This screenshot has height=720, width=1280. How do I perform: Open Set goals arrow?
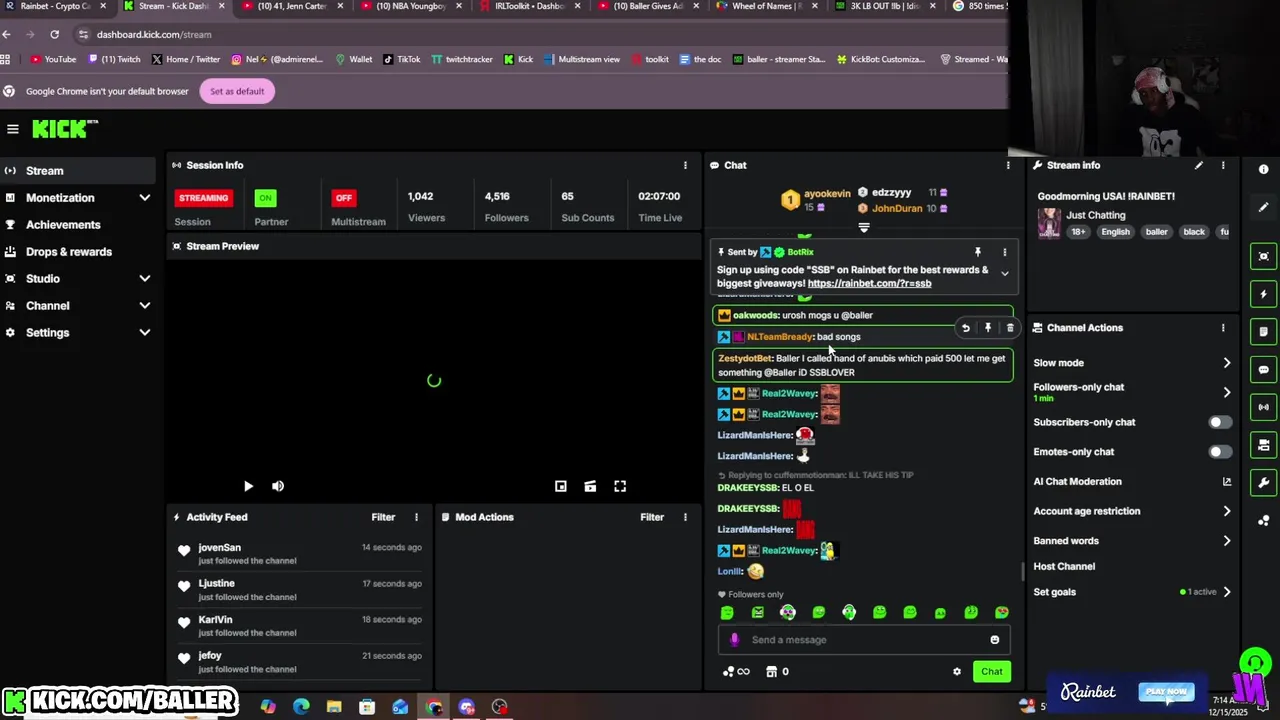tap(1227, 592)
